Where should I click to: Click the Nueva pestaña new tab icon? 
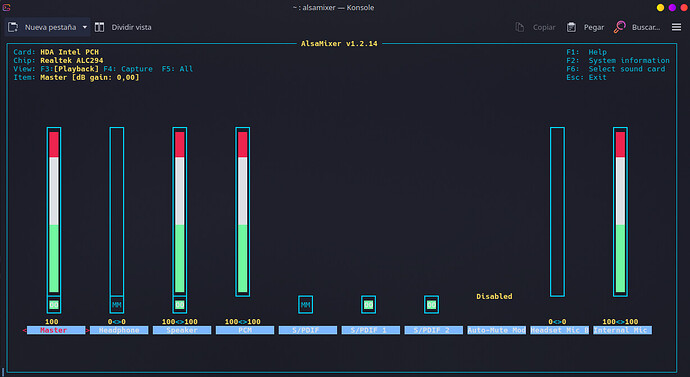click(13, 27)
